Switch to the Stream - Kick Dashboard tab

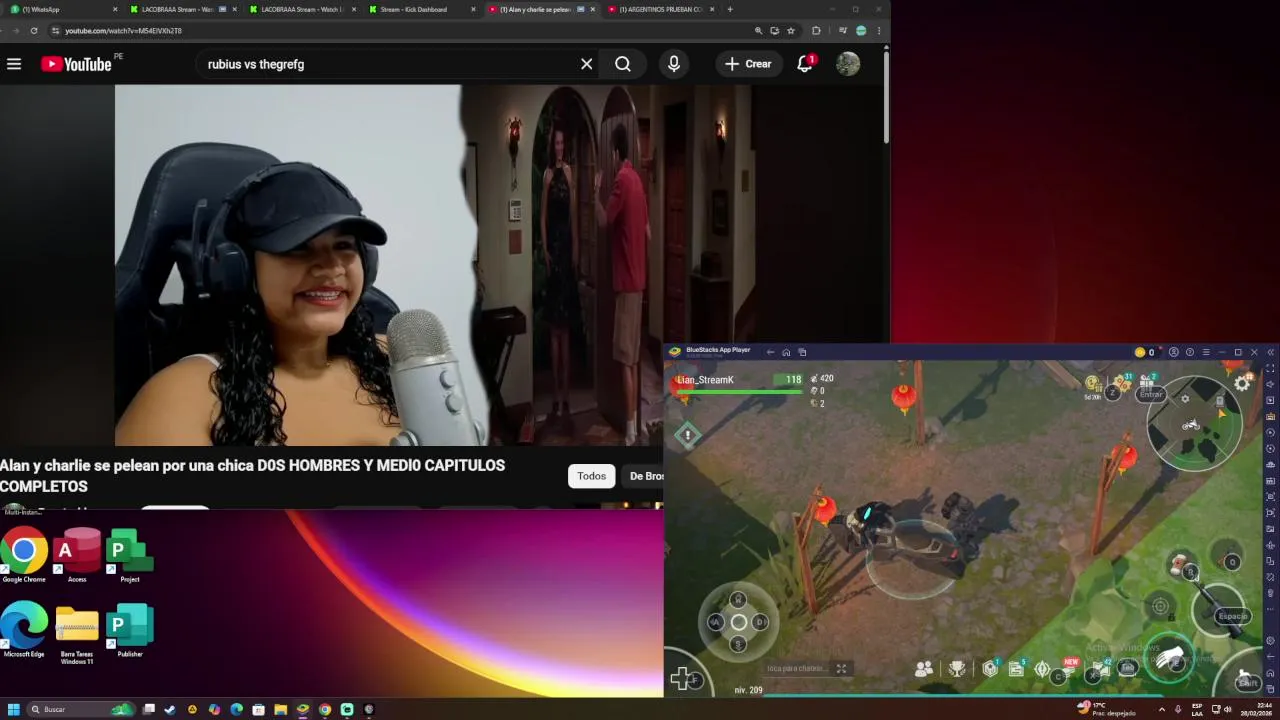[x=420, y=9]
